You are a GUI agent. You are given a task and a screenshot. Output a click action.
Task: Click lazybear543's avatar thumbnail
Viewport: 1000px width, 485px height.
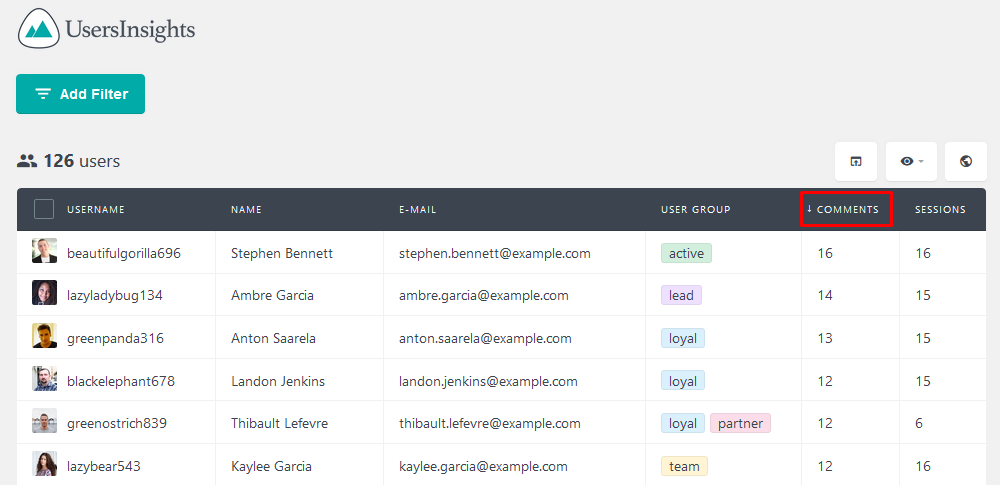pyautogui.click(x=45, y=464)
